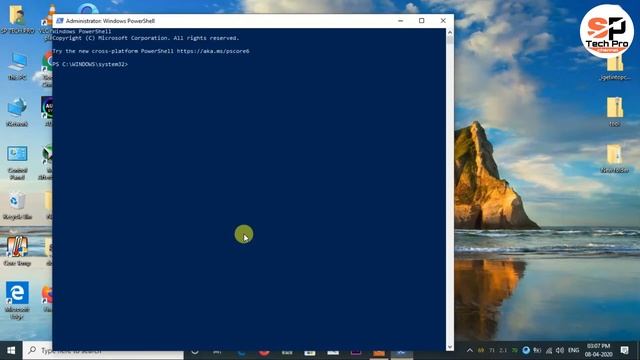The image size is (640, 360).
Task: Click the PS C:\WINDOWS\system32> prompt line
Action: click(x=90, y=64)
